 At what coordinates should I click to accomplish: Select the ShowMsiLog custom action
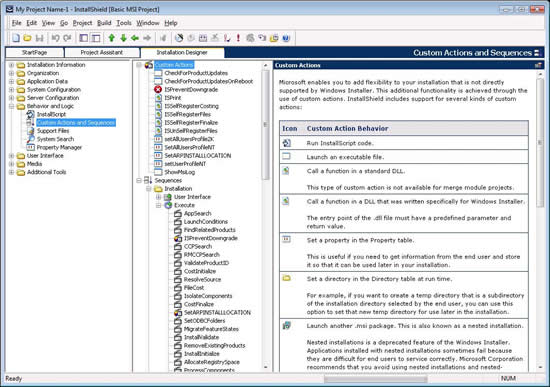[180, 172]
